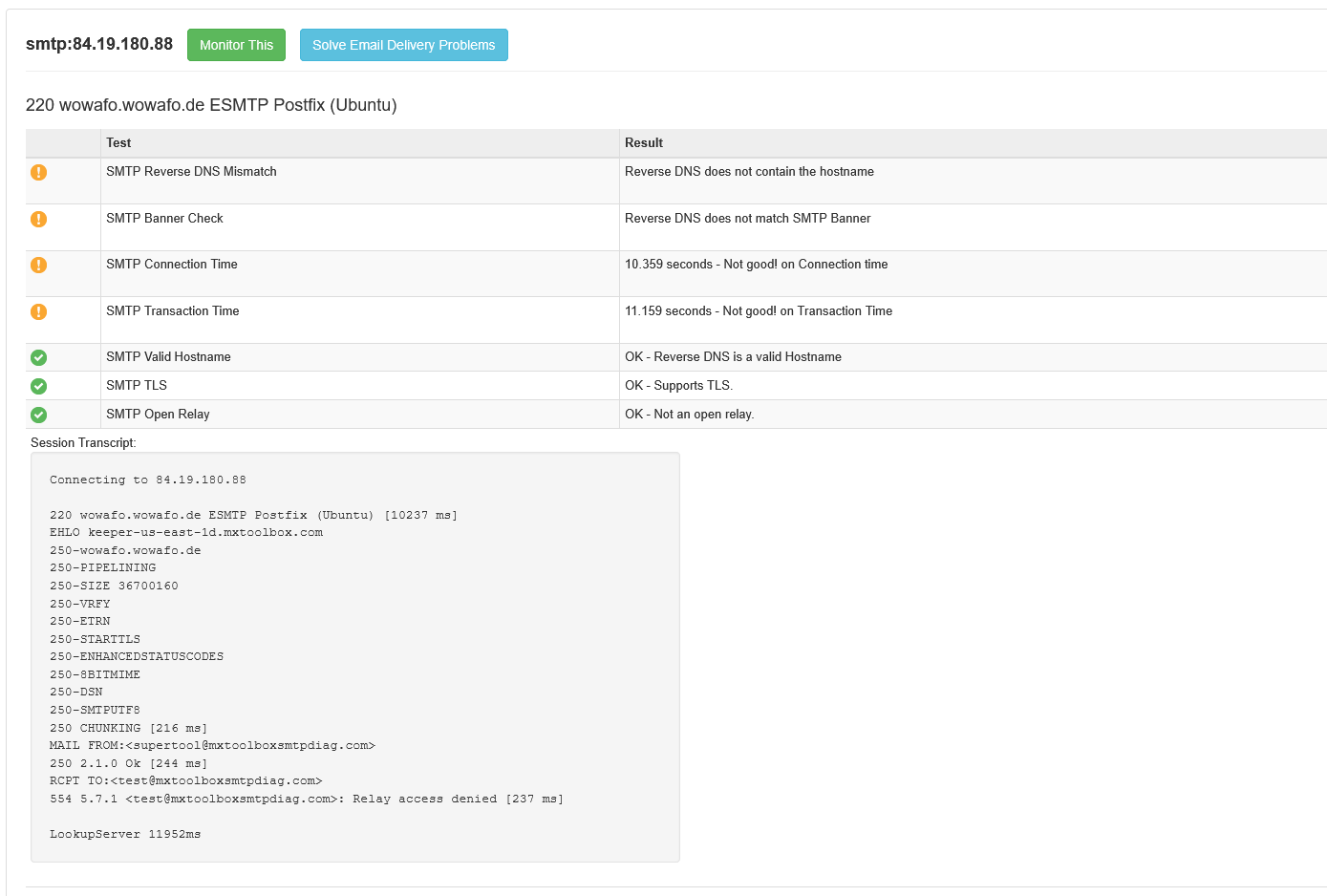Click green check icon for SMTP Valid Hostname
The width and height of the screenshot is (1327, 896).
click(x=38, y=357)
